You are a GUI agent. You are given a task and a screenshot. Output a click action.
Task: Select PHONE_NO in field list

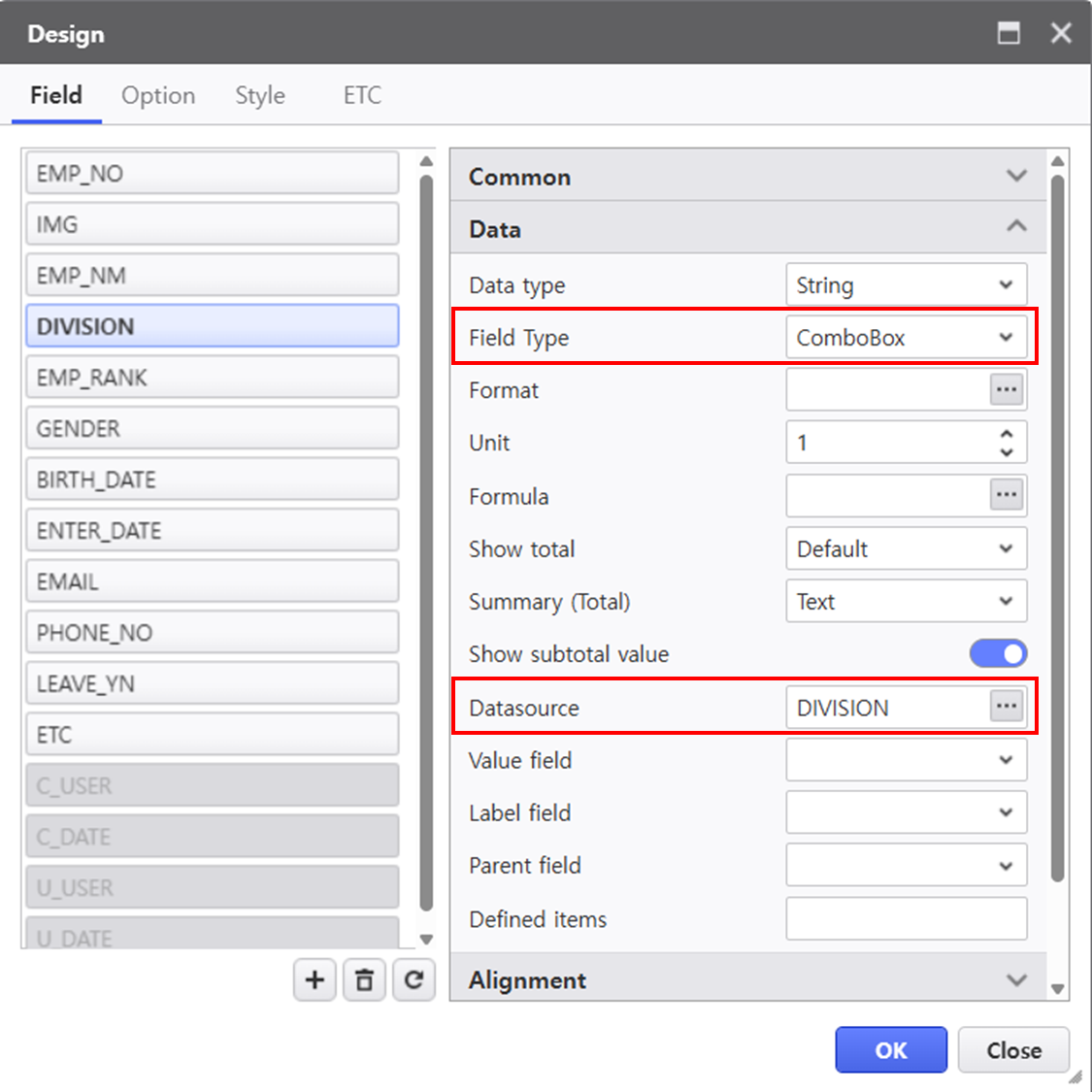coord(213,632)
